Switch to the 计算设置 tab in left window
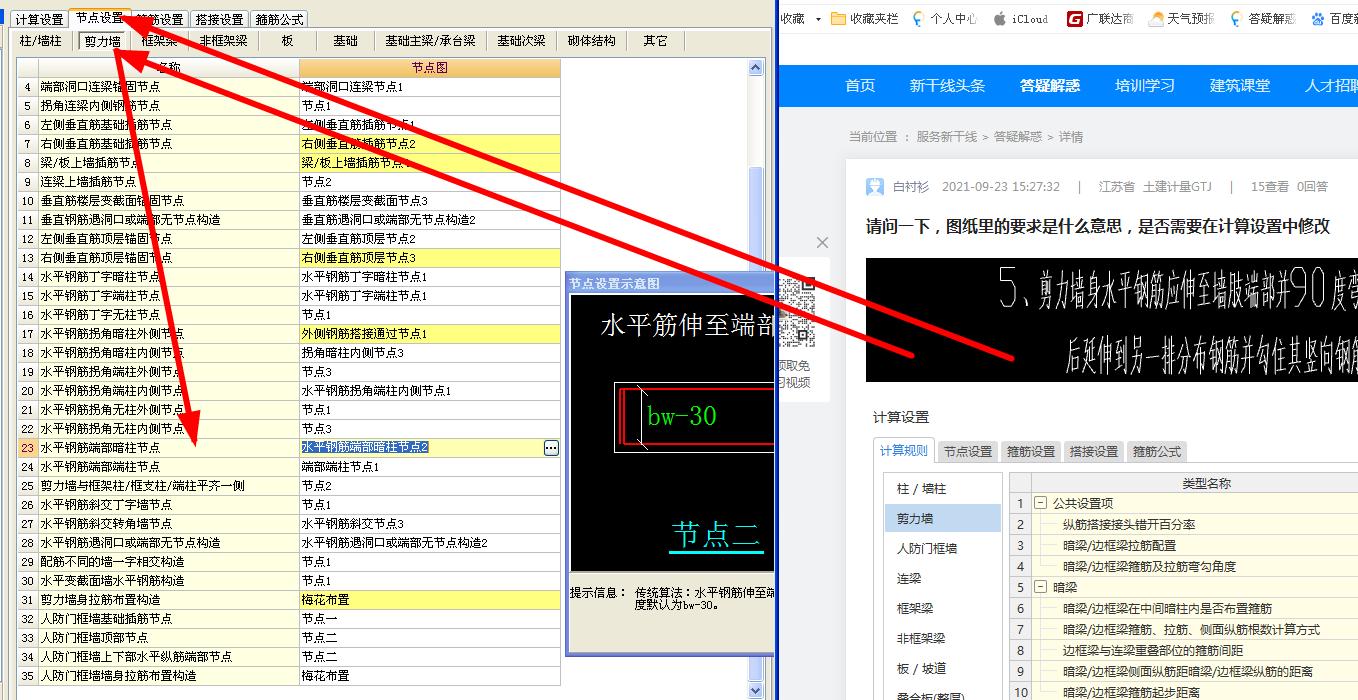 click(x=39, y=19)
